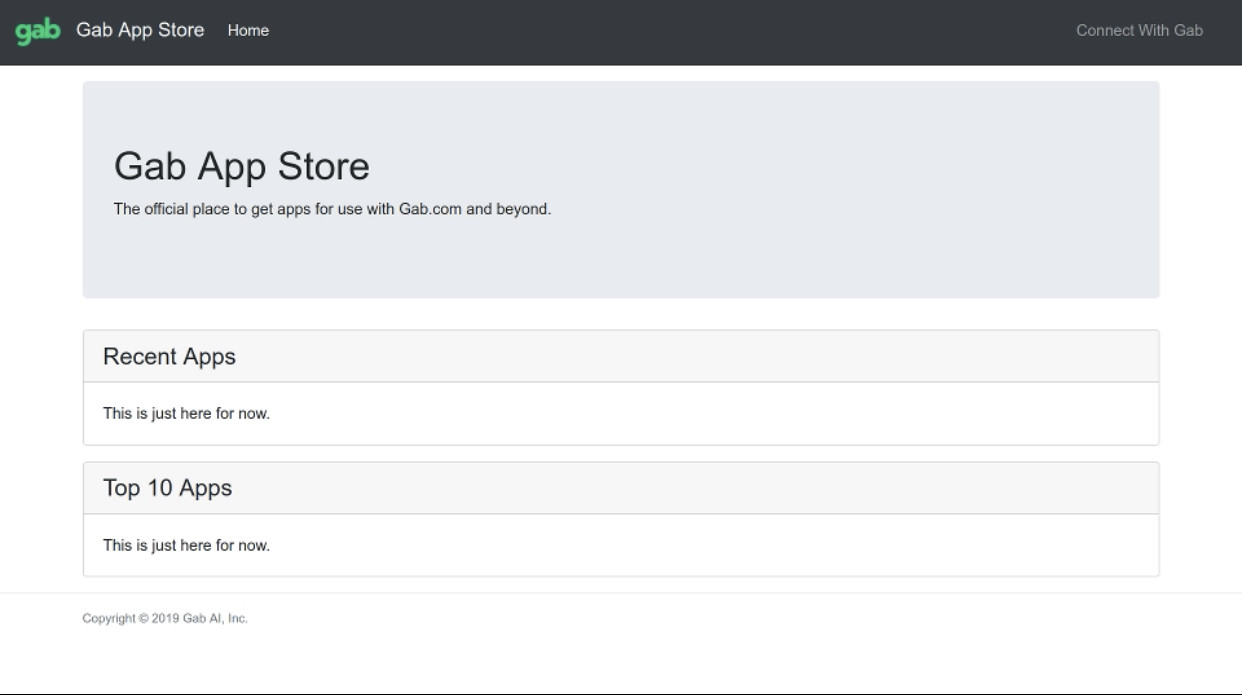The width and height of the screenshot is (1242, 695).
Task: Click the green gab logo
Action: (38, 31)
